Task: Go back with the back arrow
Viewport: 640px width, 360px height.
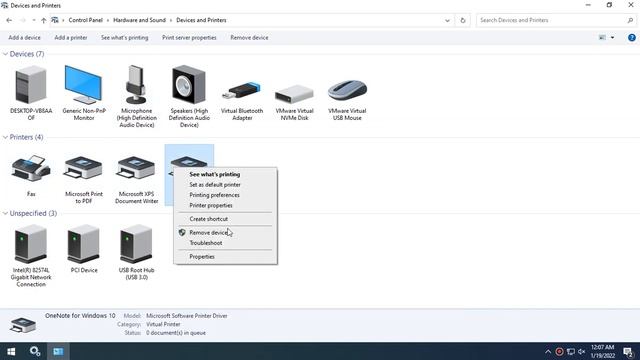Action: [9, 20]
